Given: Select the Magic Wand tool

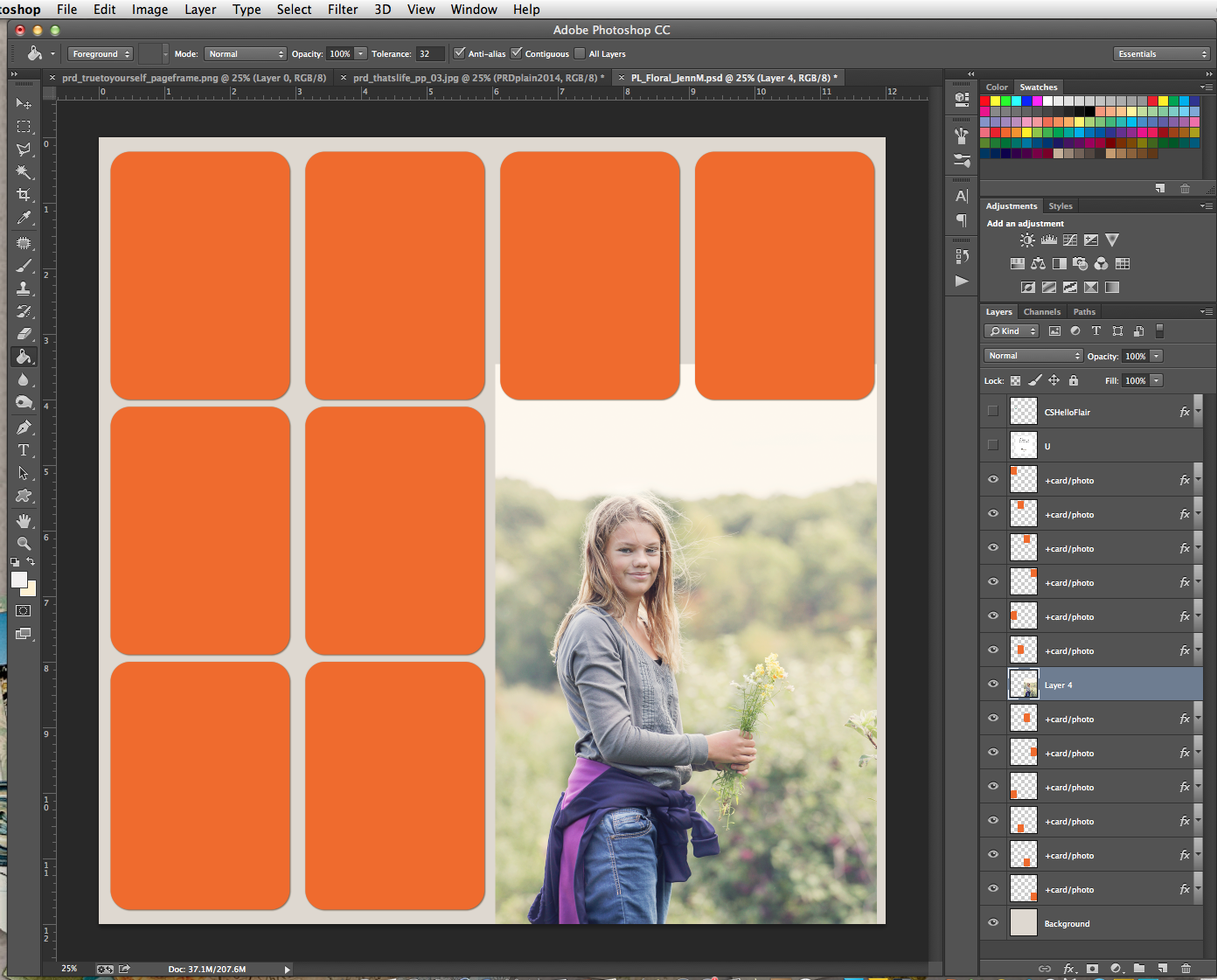Looking at the screenshot, I should 24,172.
